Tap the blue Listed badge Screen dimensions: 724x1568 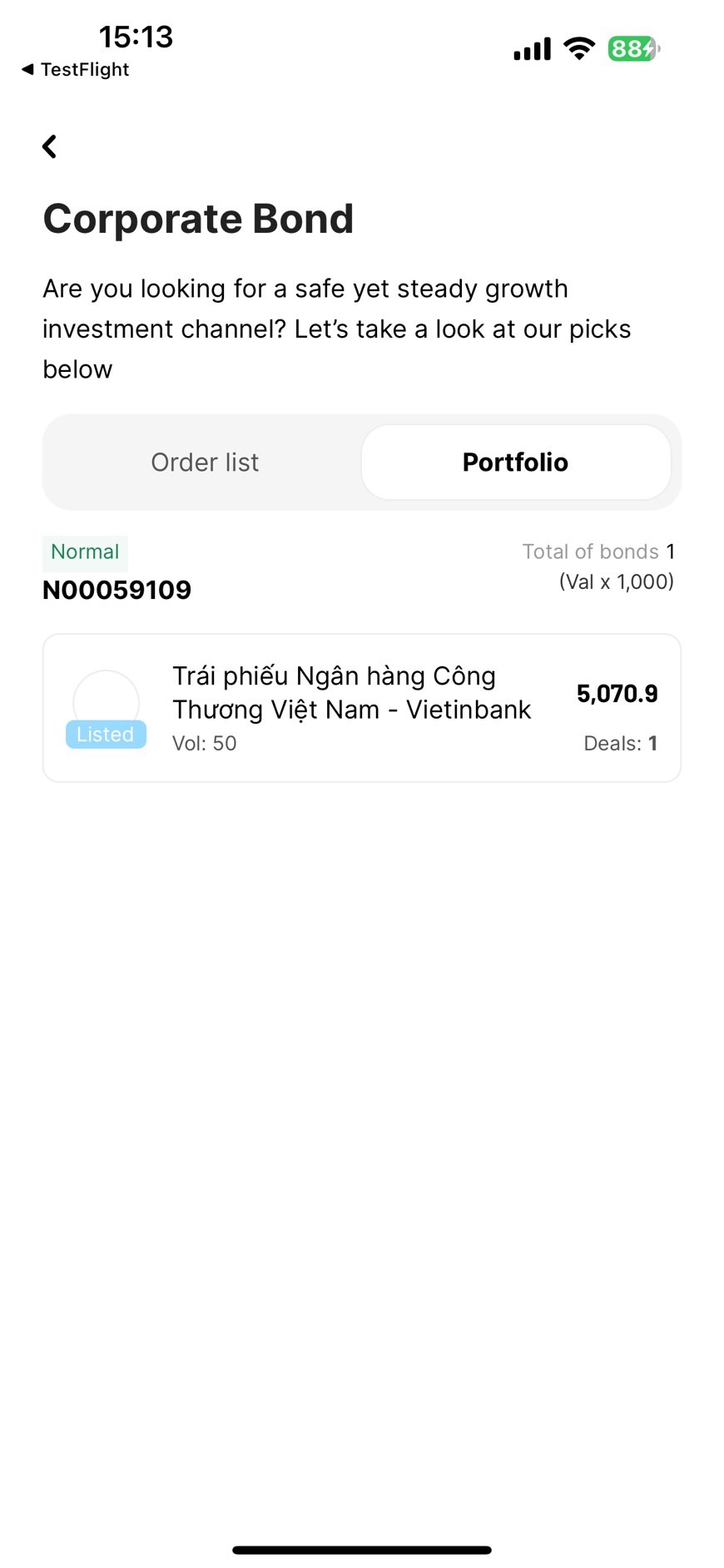tap(106, 735)
